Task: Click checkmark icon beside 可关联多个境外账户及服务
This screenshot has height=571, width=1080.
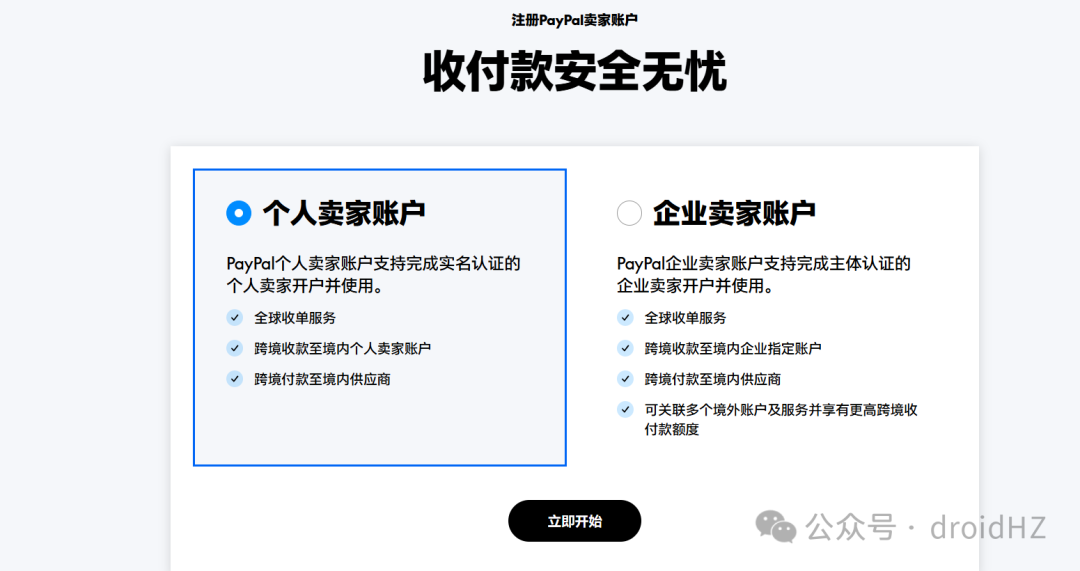Action: point(625,410)
